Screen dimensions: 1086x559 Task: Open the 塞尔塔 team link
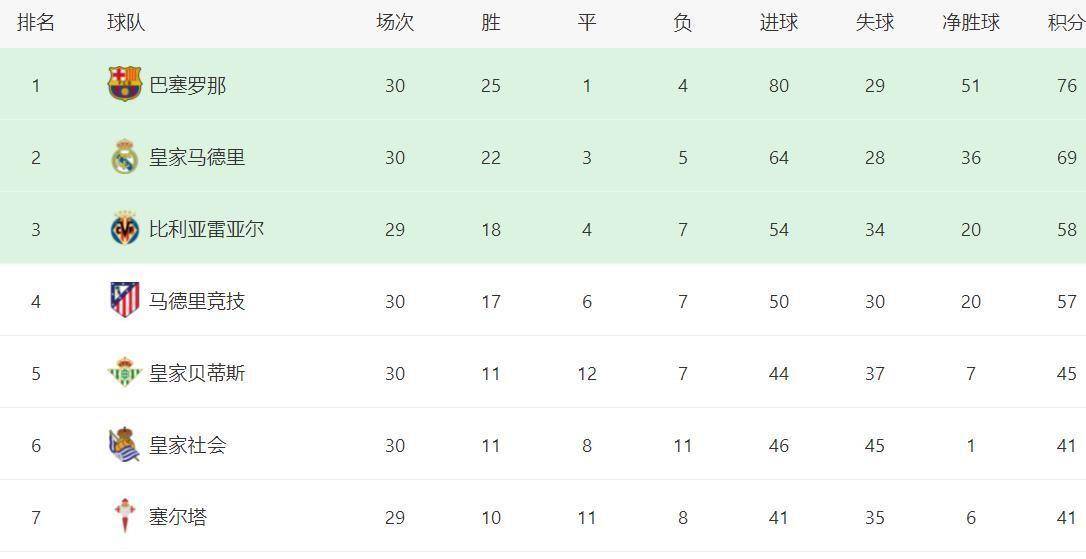[x=178, y=518]
